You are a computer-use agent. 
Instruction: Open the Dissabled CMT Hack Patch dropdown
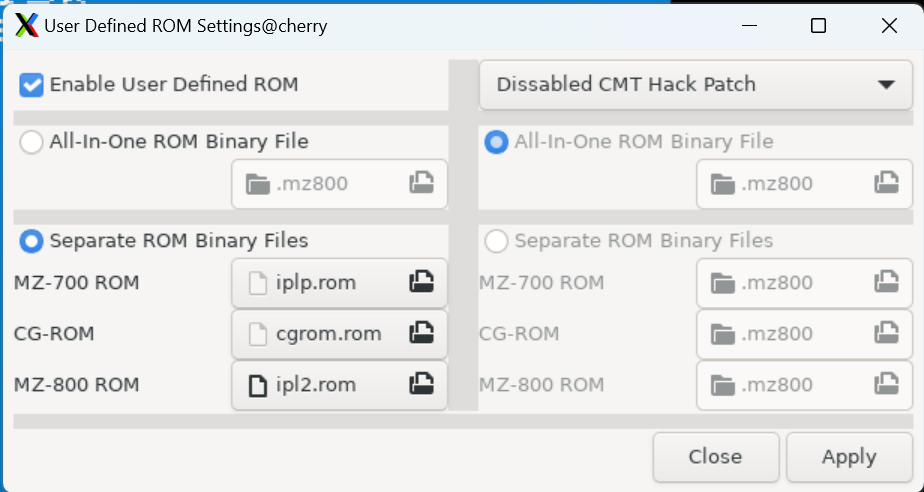[x=695, y=85]
